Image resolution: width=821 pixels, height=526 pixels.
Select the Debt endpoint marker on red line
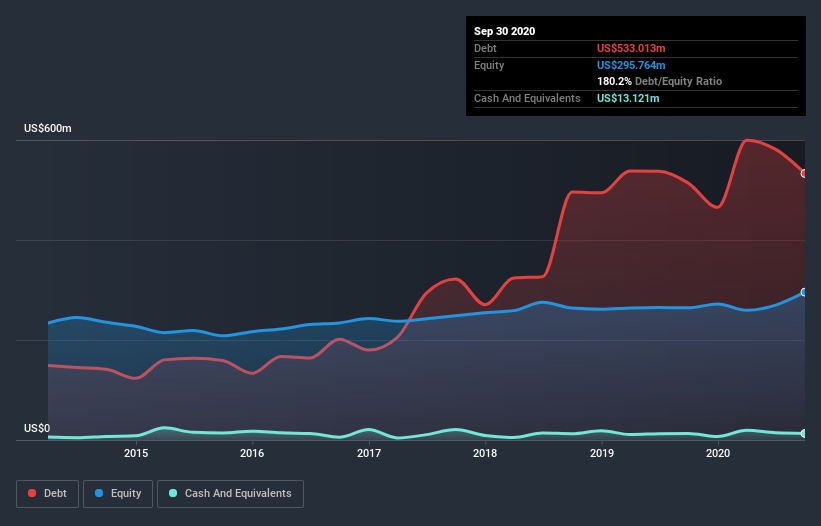click(x=804, y=173)
